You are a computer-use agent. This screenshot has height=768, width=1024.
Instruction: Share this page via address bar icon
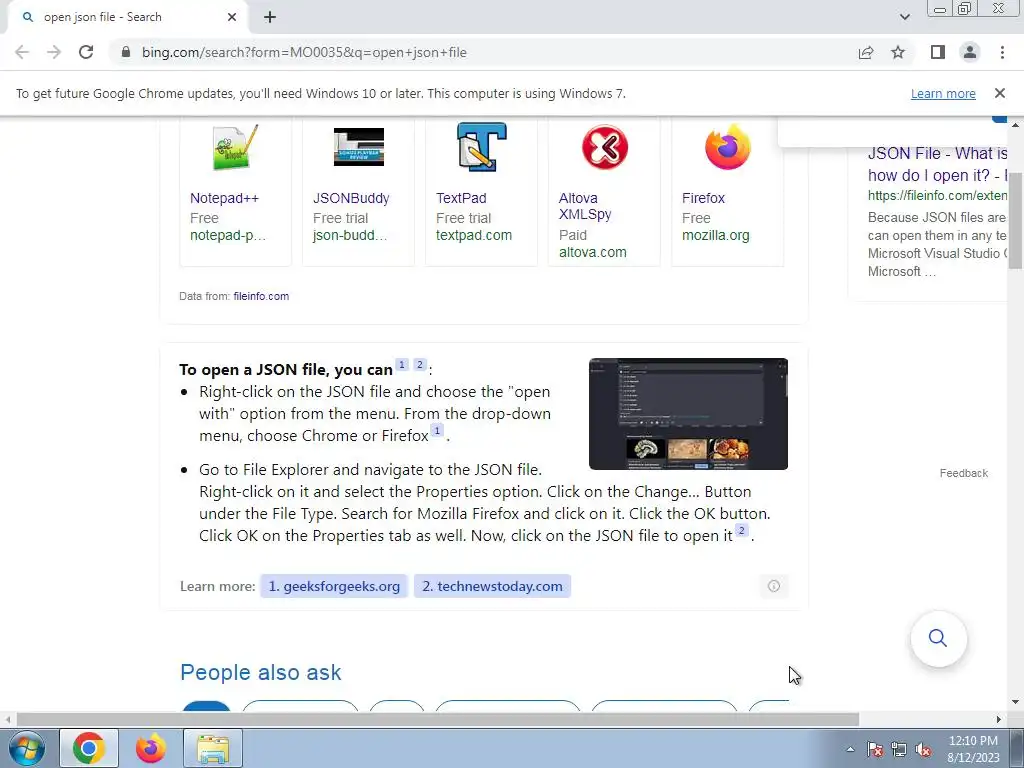866,52
